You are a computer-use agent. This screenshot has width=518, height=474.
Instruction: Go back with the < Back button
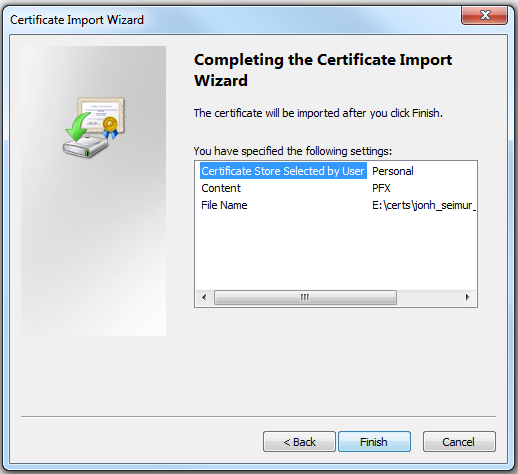pos(299,442)
